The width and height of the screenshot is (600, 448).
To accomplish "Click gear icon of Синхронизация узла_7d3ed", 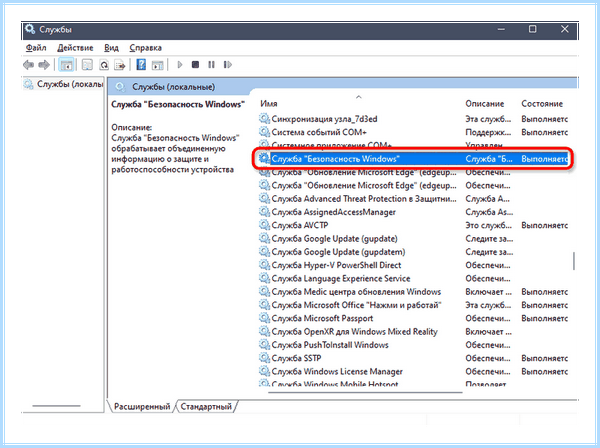I will (264, 119).
